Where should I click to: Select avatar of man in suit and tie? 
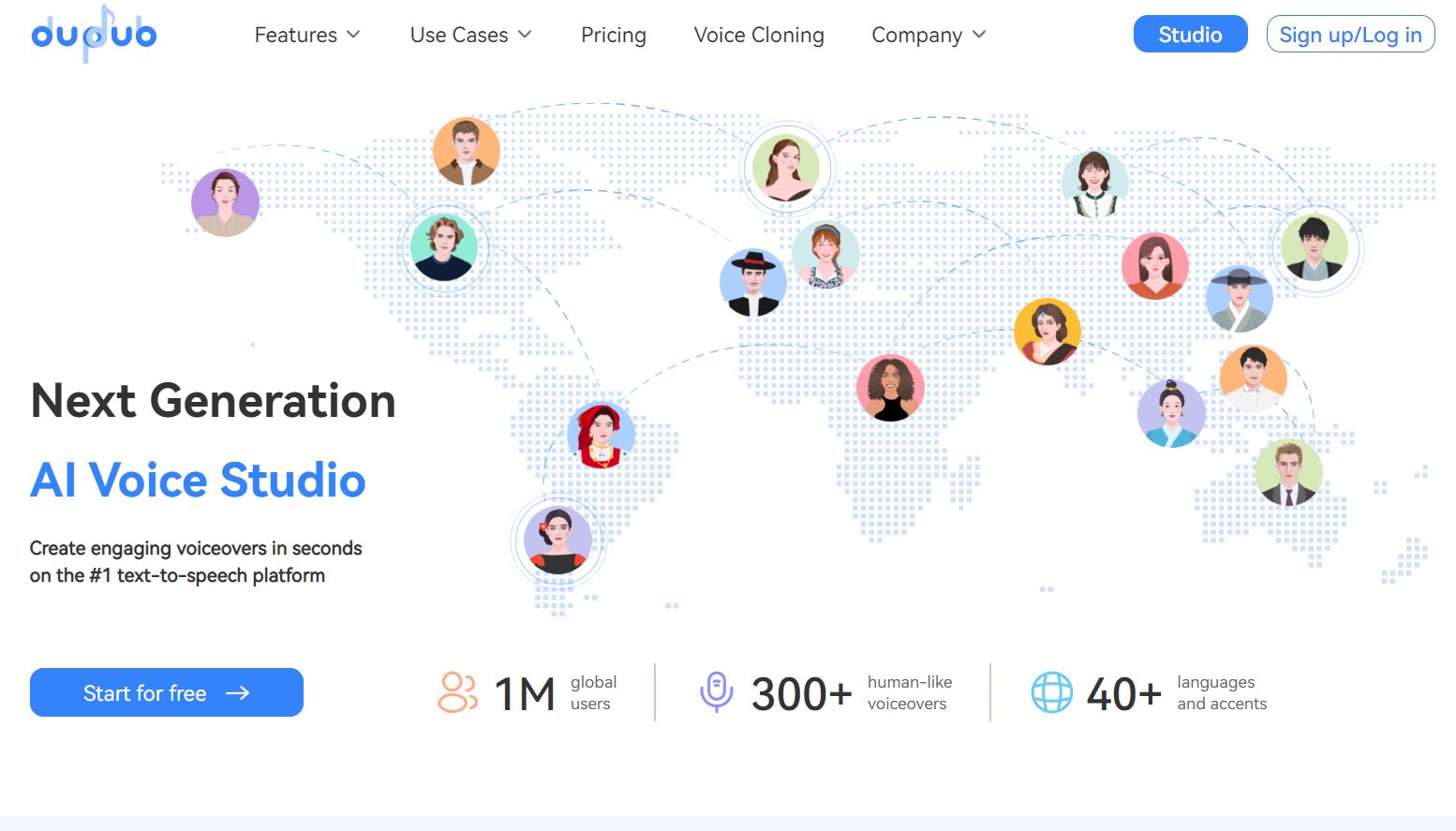pyautogui.click(x=1288, y=472)
